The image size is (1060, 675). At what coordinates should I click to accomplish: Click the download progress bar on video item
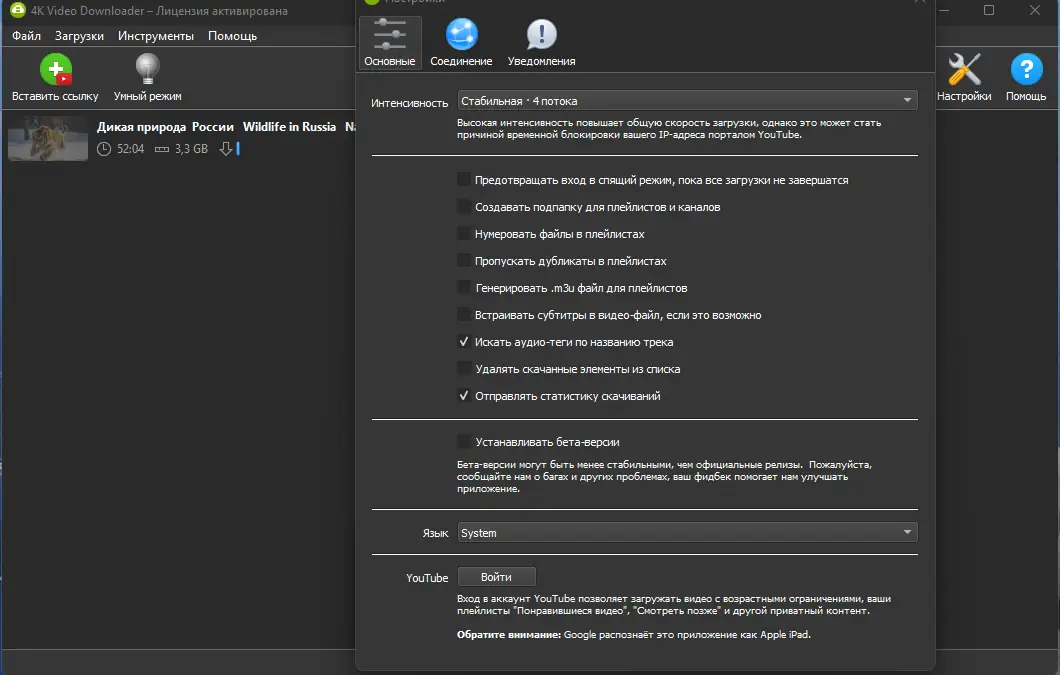point(238,149)
